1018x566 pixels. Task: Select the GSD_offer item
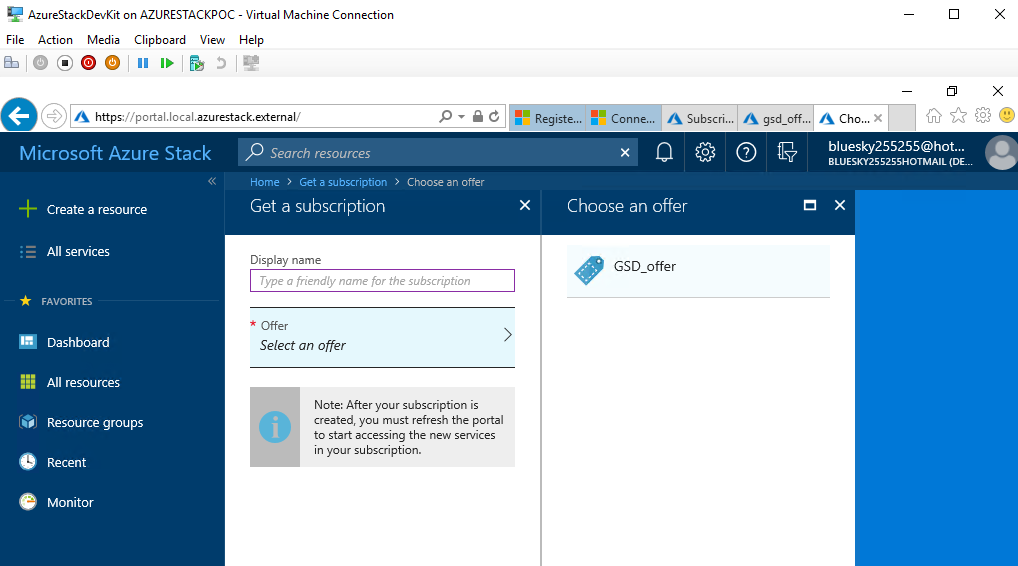click(x=698, y=271)
